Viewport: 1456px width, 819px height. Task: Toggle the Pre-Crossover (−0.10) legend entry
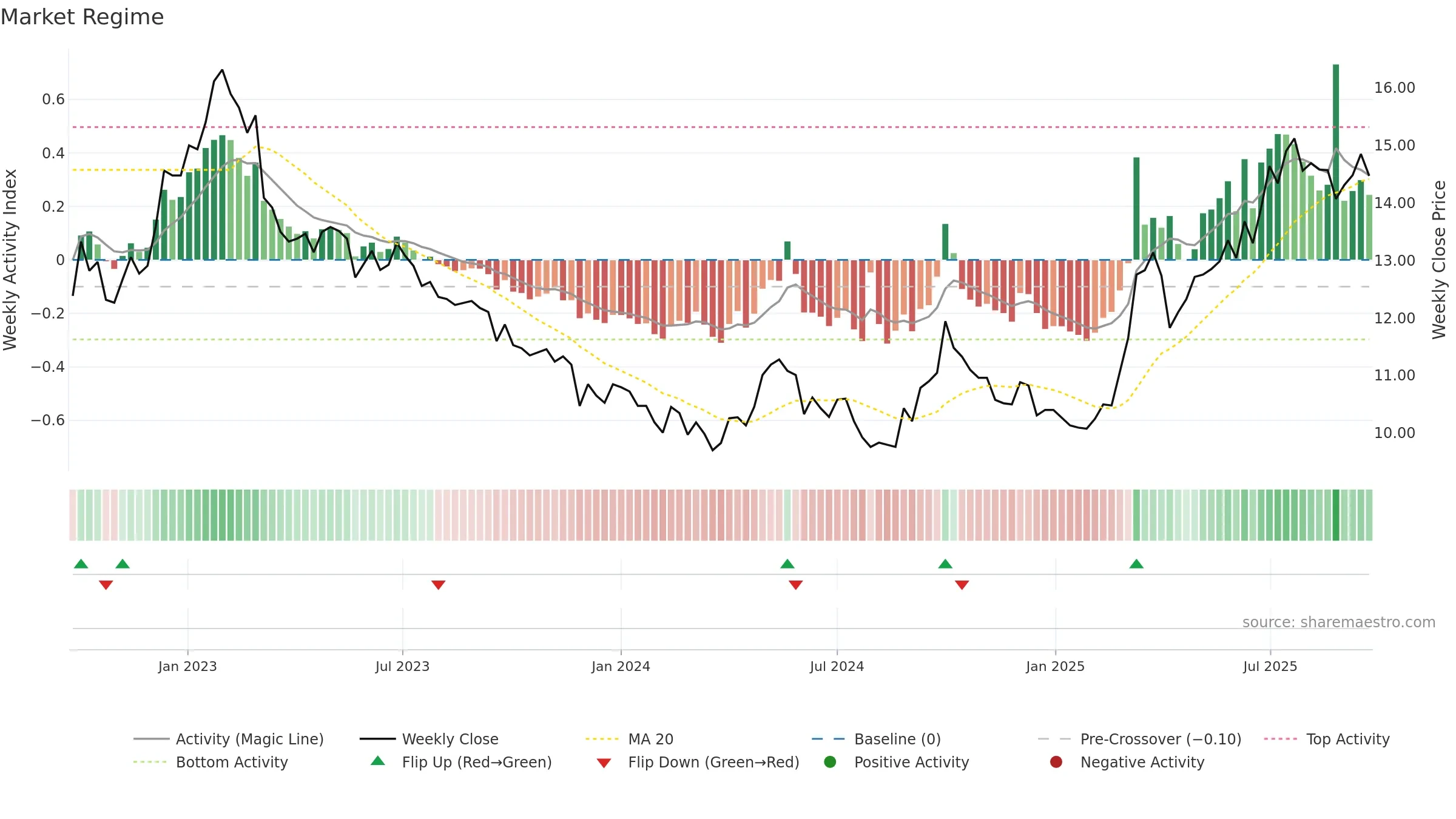click(x=1139, y=739)
